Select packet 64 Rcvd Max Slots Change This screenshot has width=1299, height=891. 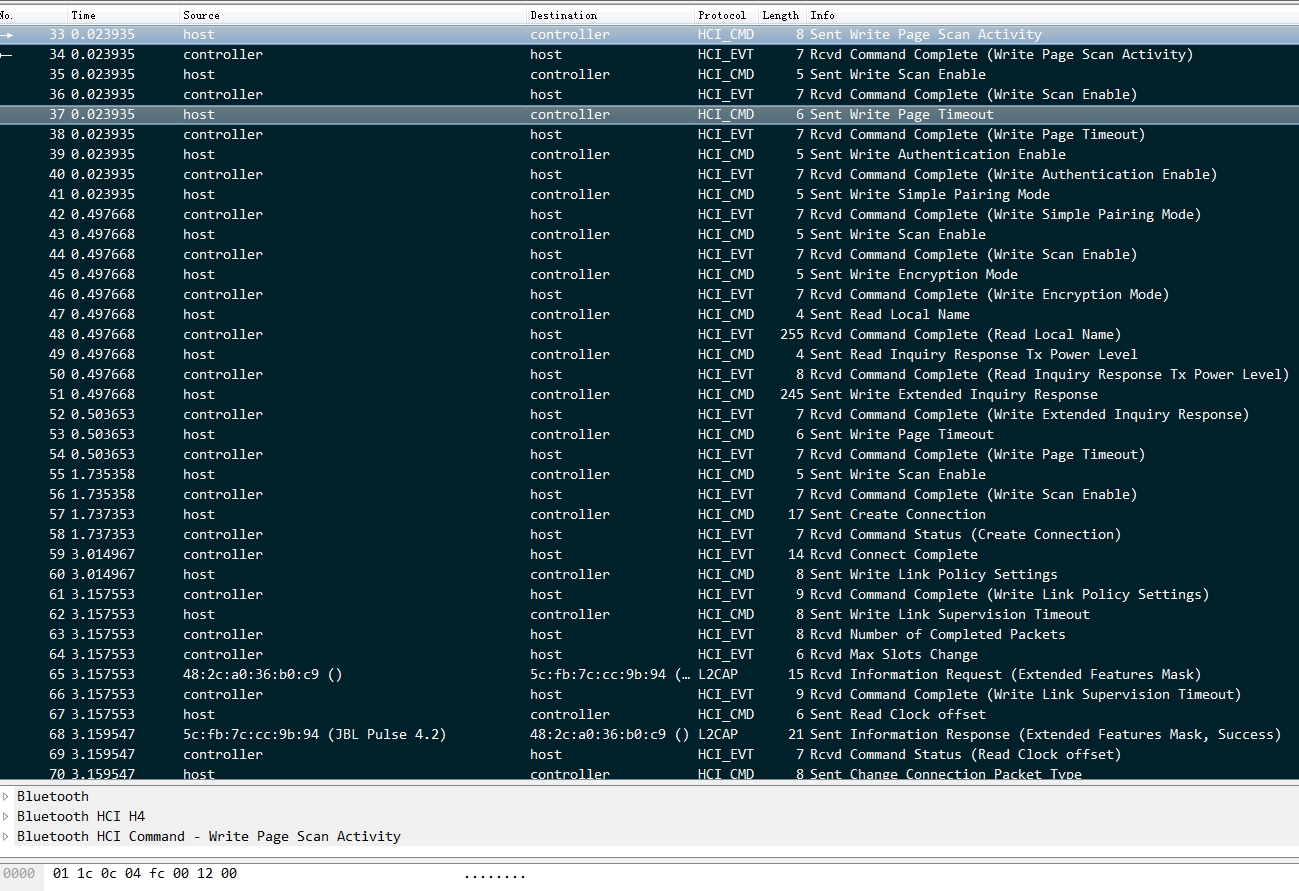tap(649, 655)
